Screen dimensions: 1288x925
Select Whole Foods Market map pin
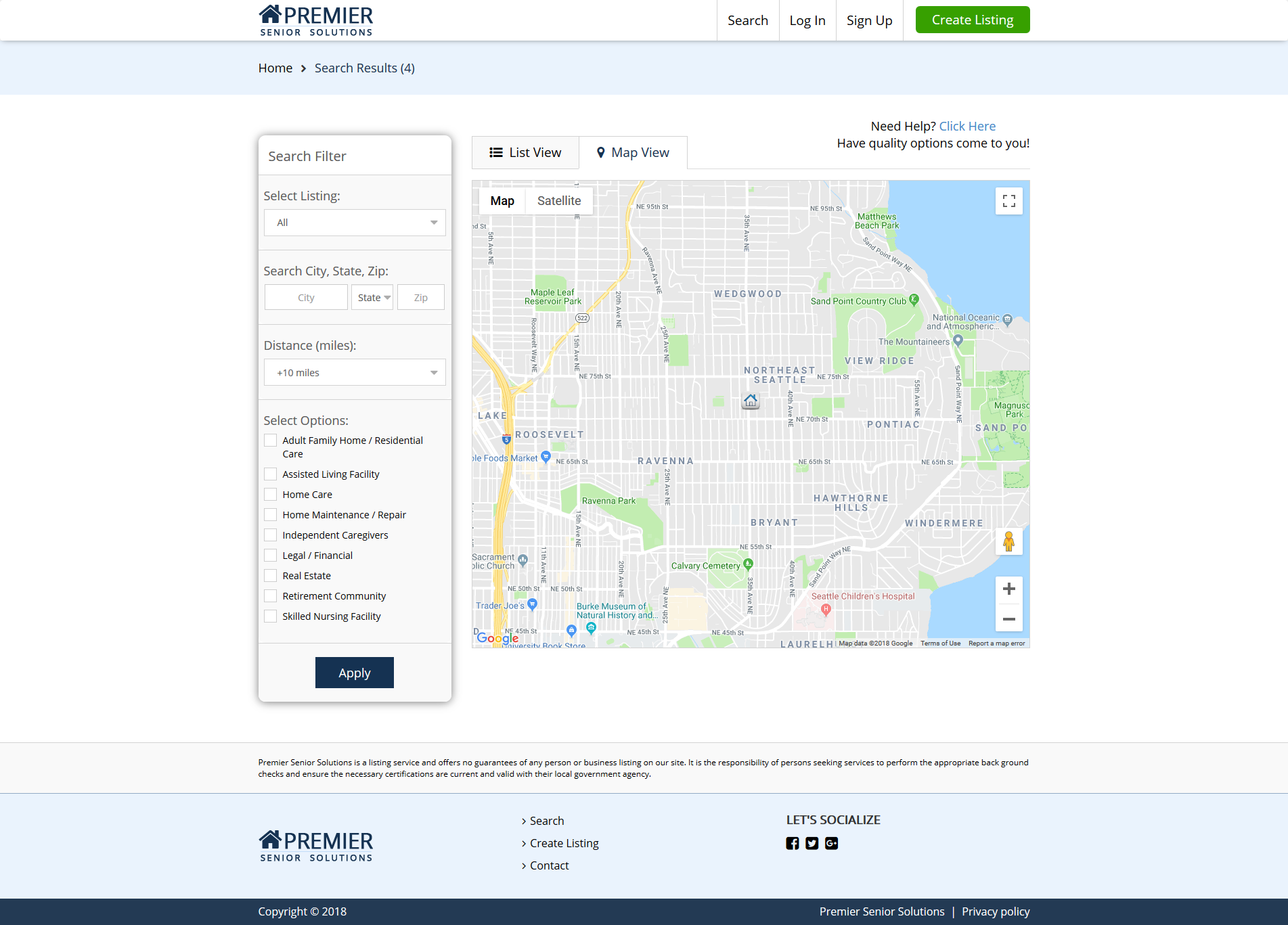(x=546, y=457)
